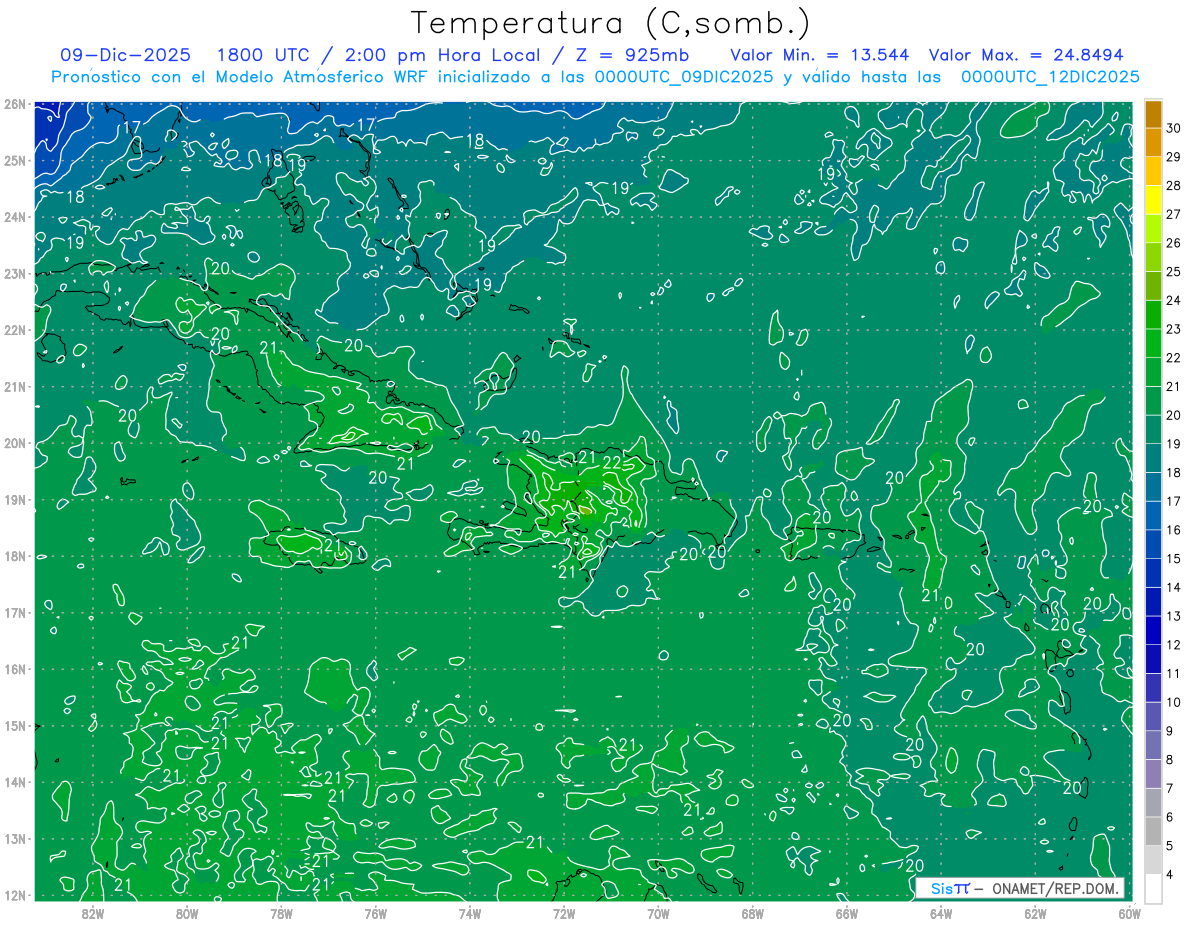1200x927 pixels.
Task: Click the 68W longitude axis label
Action: [x=753, y=913]
